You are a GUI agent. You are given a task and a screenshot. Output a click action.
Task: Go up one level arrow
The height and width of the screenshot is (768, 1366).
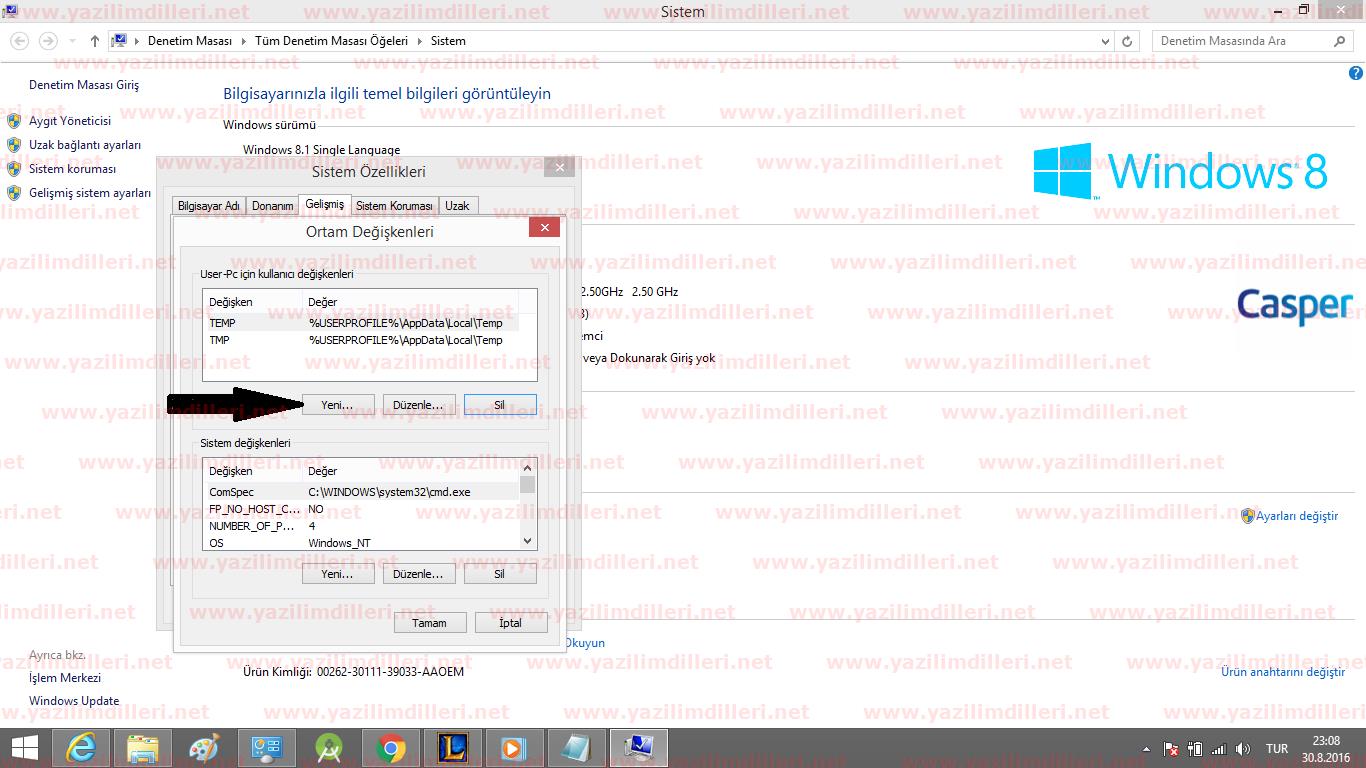pos(94,41)
